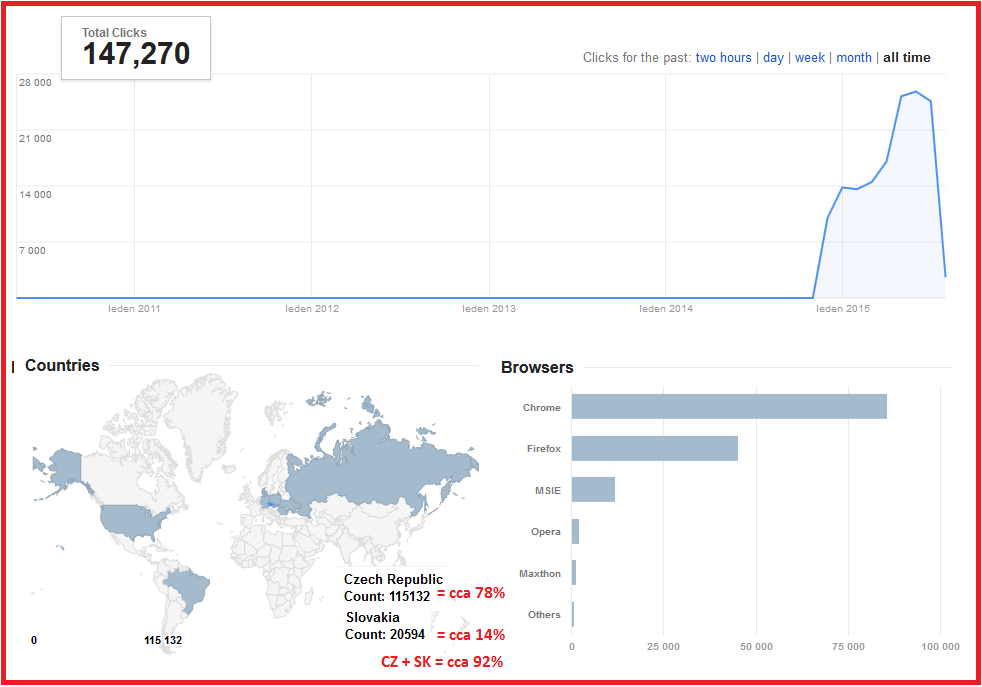
Task: Select the "day" clicks filter
Action: (x=772, y=57)
